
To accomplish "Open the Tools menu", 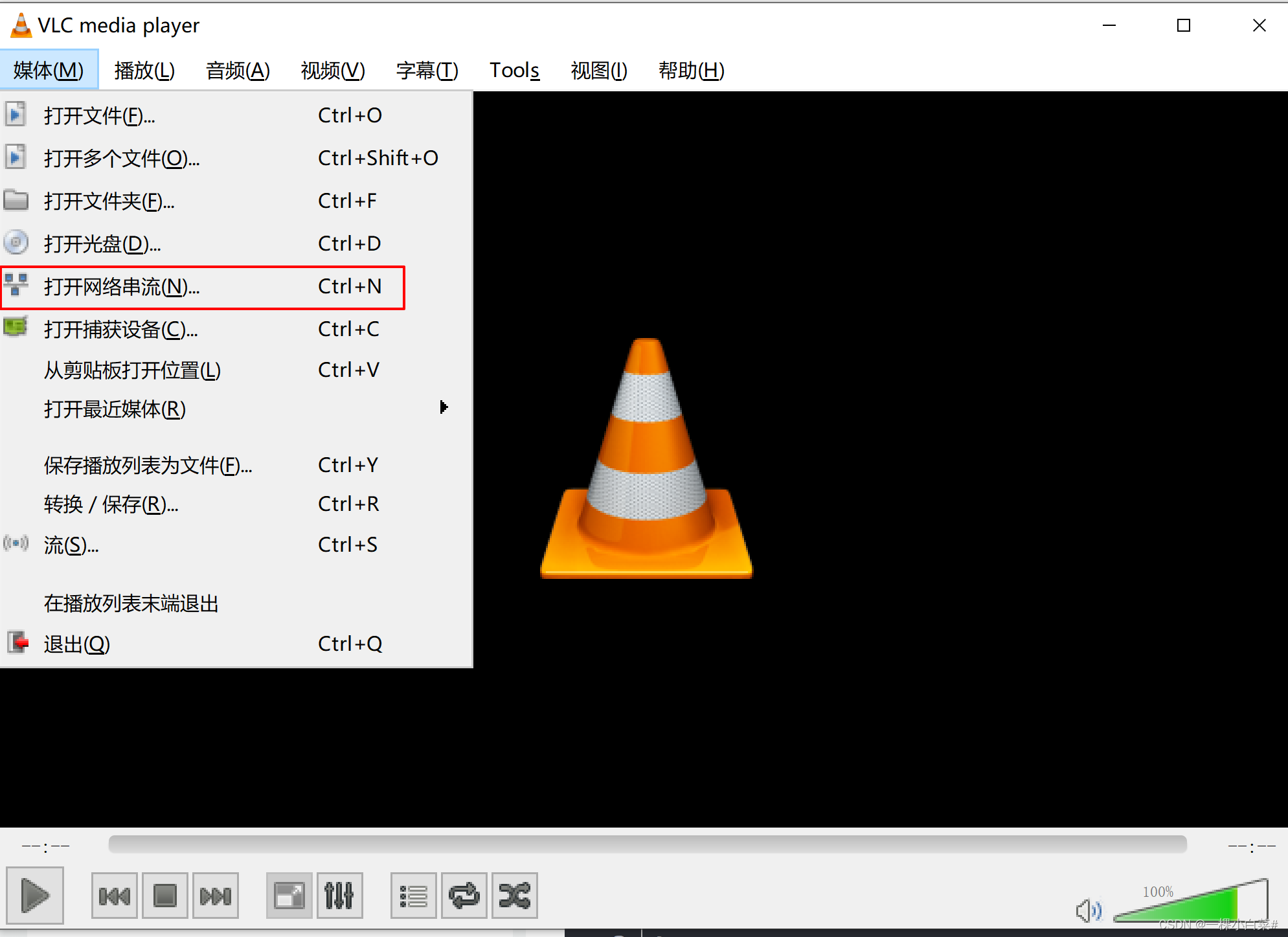I will click(x=514, y=69).
